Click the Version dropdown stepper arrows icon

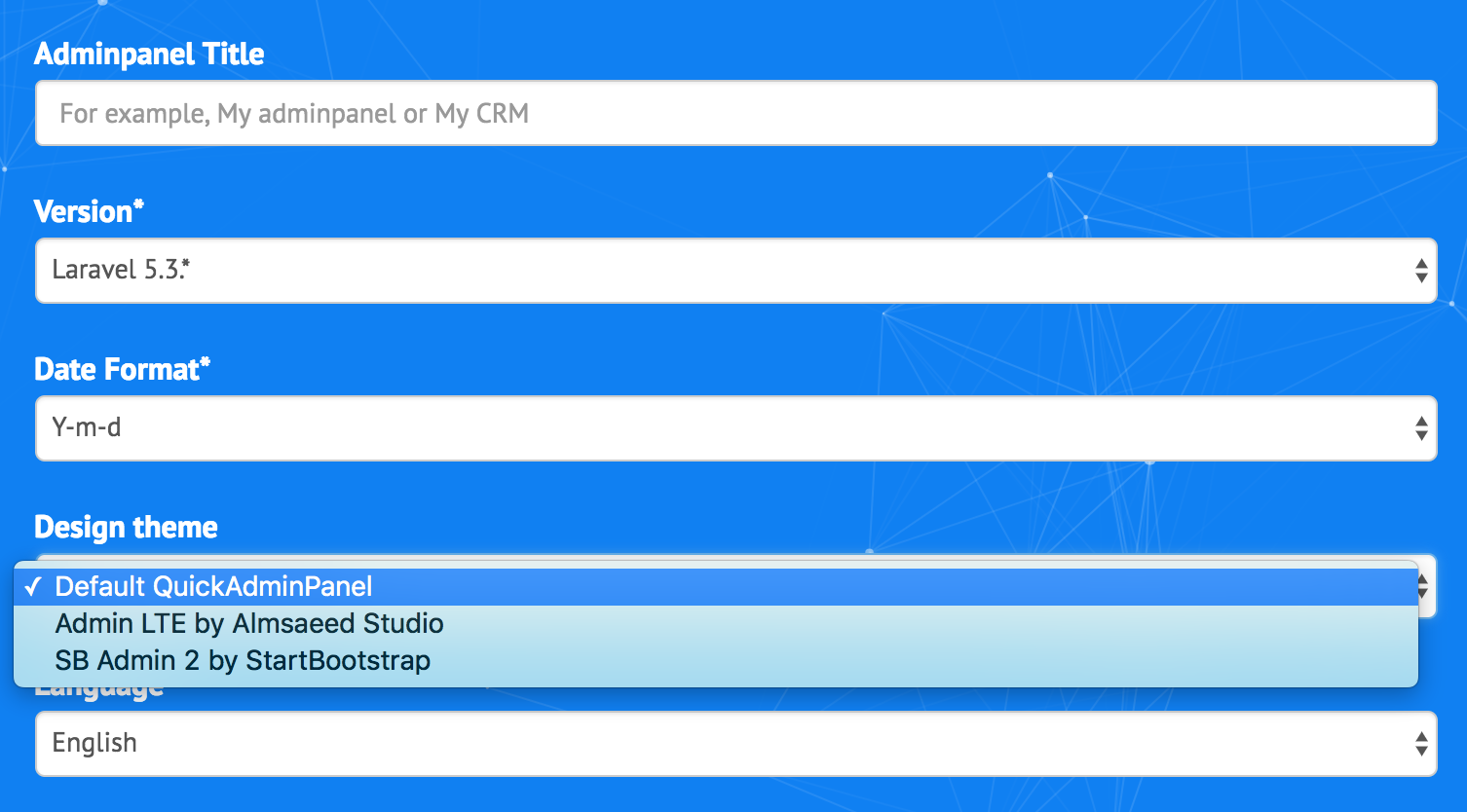(1420, 270)
